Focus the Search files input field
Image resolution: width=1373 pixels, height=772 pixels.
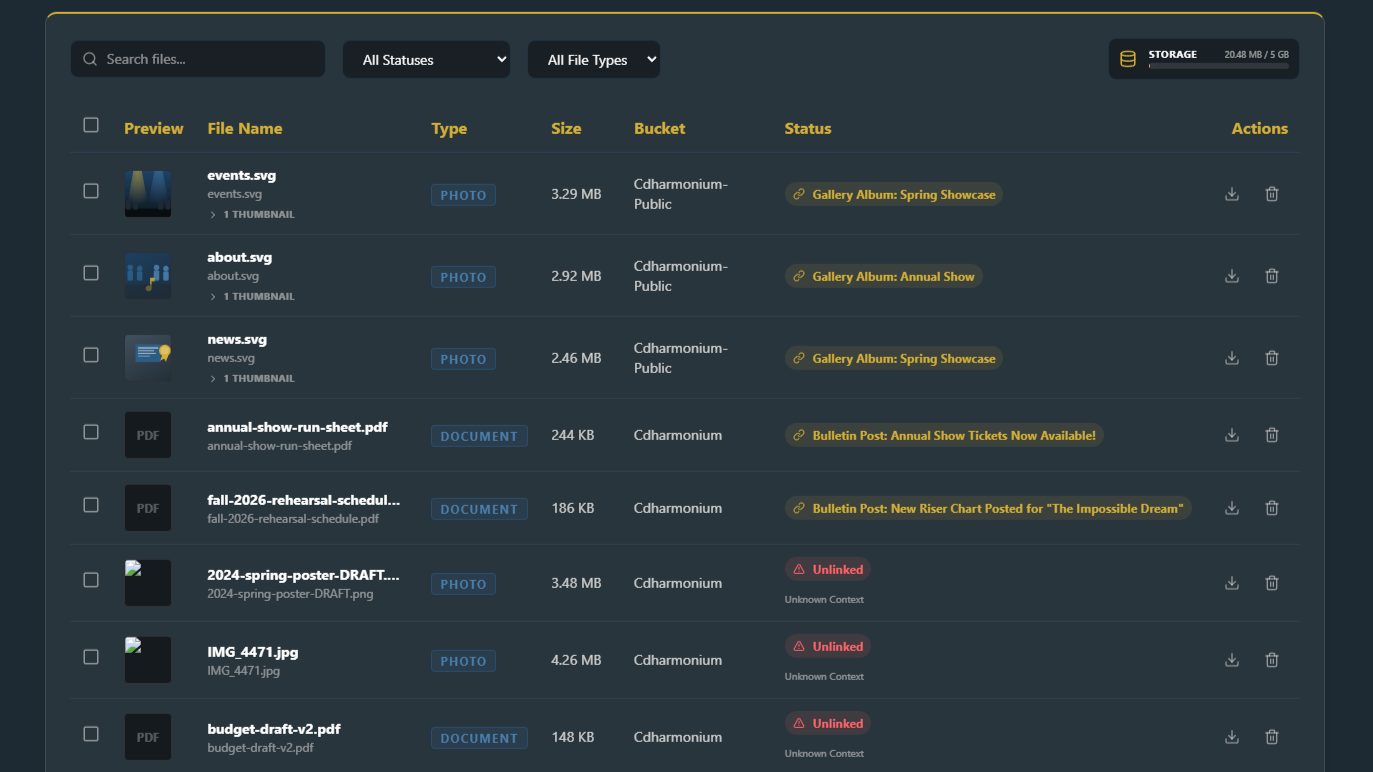click(x=198, y=59)
